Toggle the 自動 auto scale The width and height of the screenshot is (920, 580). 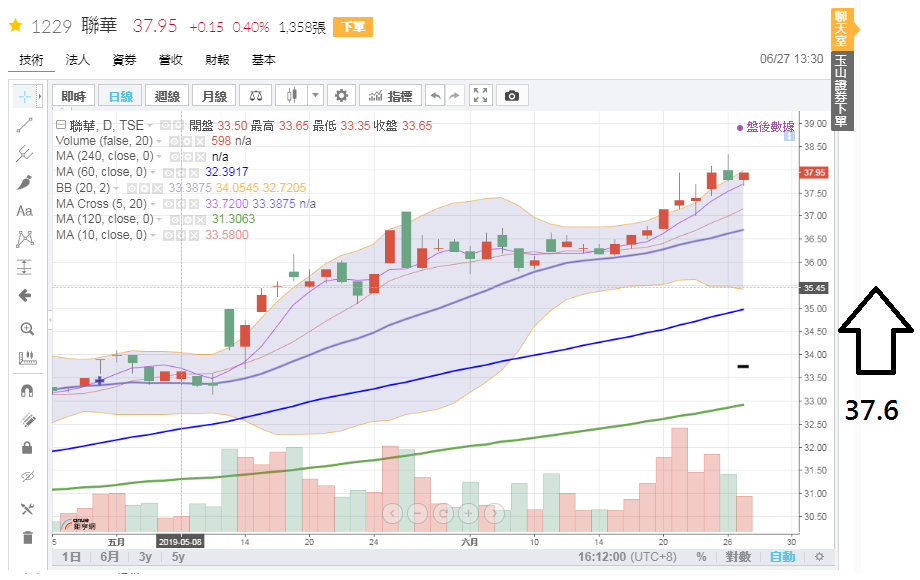783,557
